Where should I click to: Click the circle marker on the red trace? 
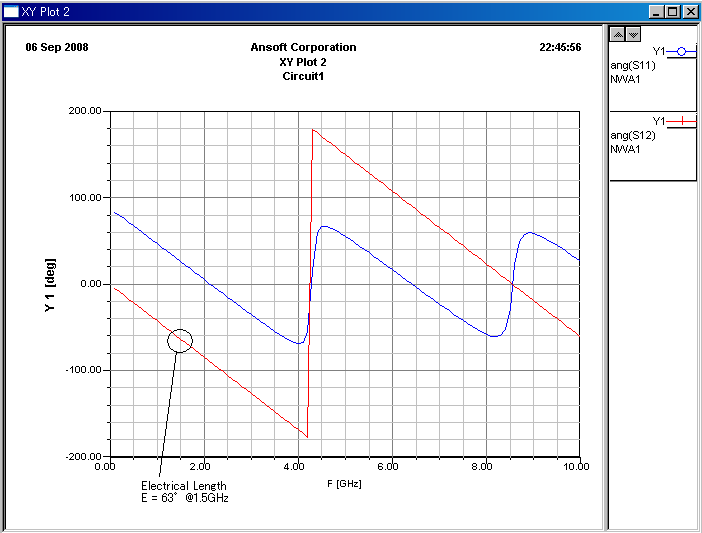[x=180, y=341]
